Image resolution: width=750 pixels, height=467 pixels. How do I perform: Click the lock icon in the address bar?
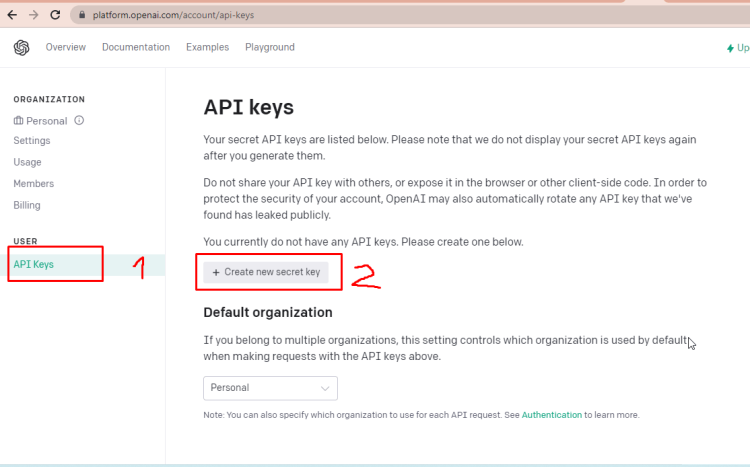pos(83,15)
